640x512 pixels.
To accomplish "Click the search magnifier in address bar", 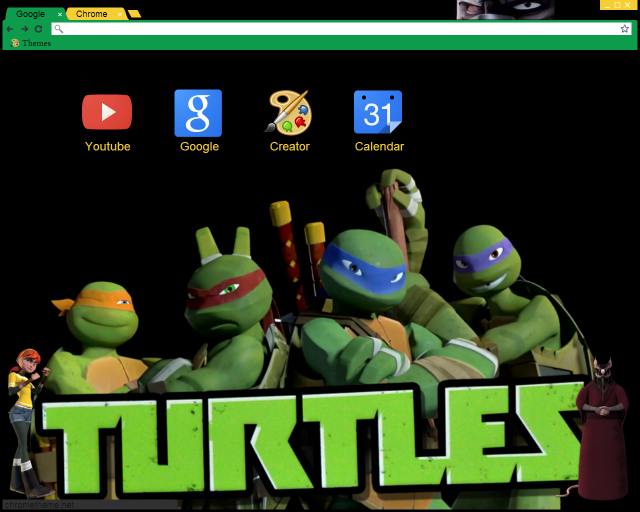I will (59, 29).
